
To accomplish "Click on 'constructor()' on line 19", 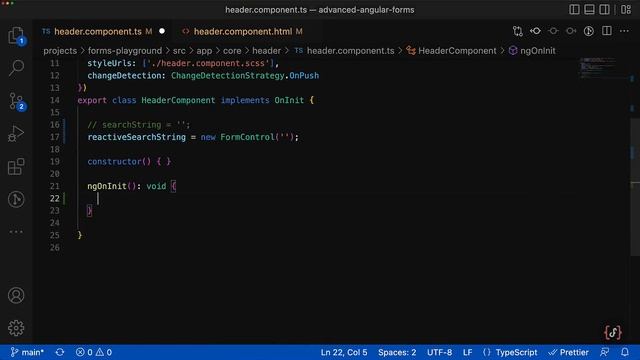I will click(x=119, y=162).
